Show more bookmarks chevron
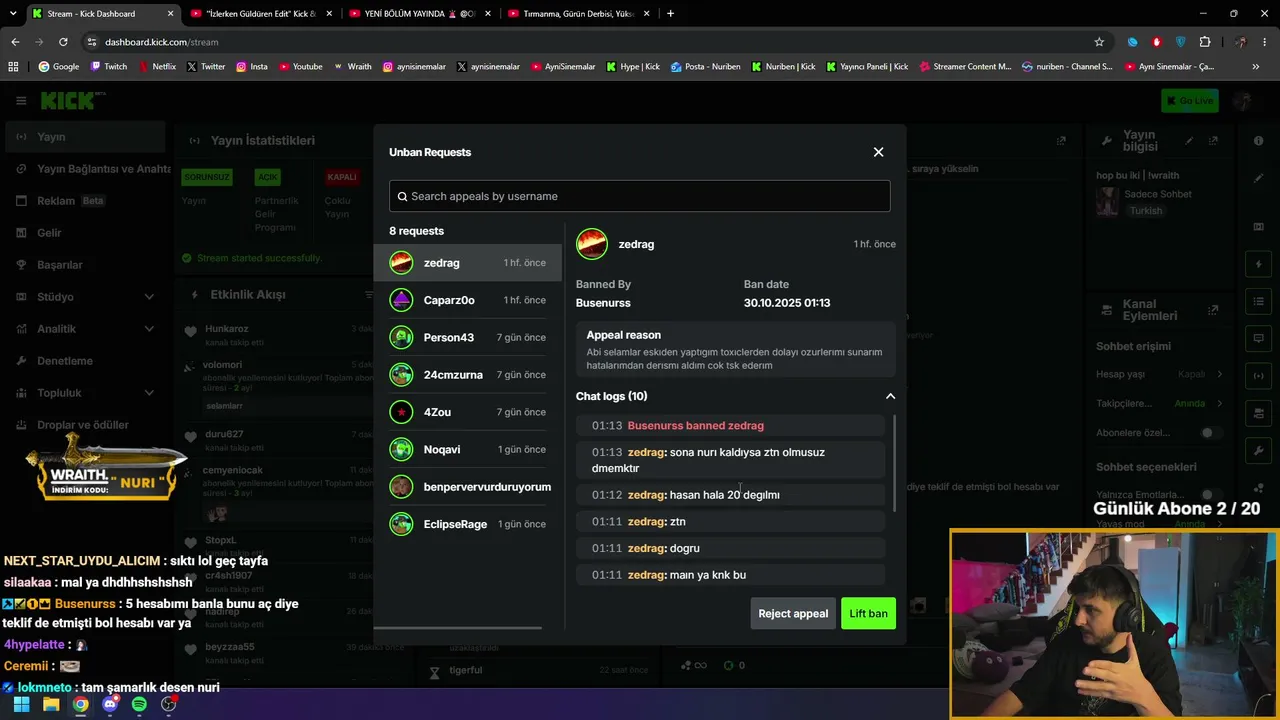This screenshot has height=720, width=1280. [1256, 67]
